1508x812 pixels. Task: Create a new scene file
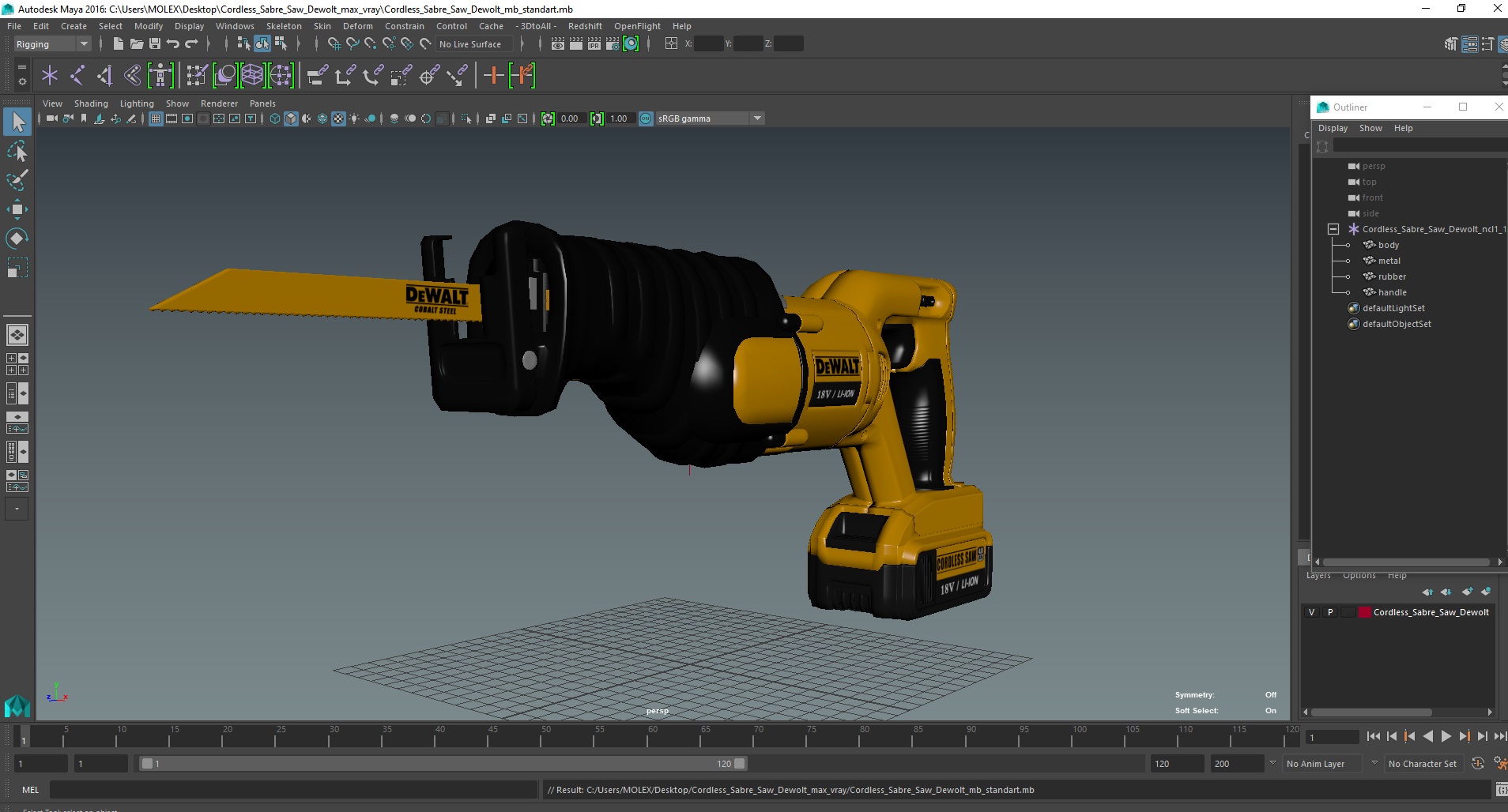pyautogui.click(x=118, y=44)
